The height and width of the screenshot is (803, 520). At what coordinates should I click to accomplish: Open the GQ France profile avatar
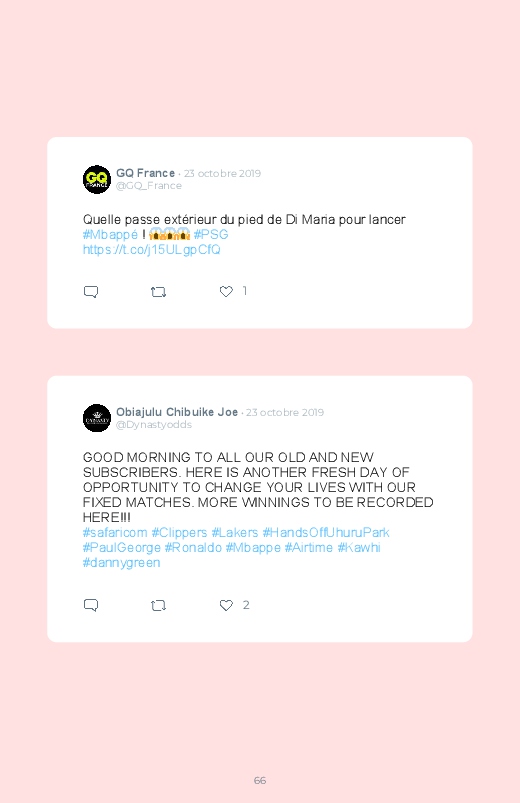click(97, 179)
